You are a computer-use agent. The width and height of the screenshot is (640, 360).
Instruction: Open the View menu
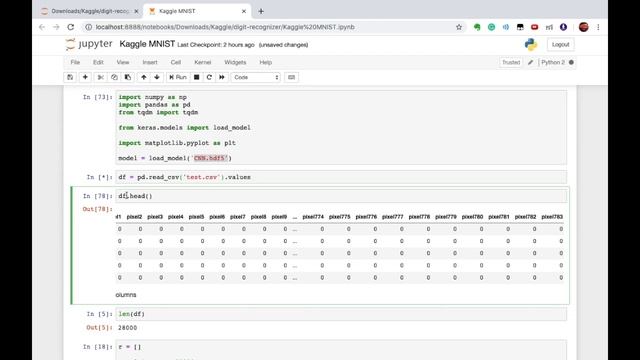(x=123, y=62)
